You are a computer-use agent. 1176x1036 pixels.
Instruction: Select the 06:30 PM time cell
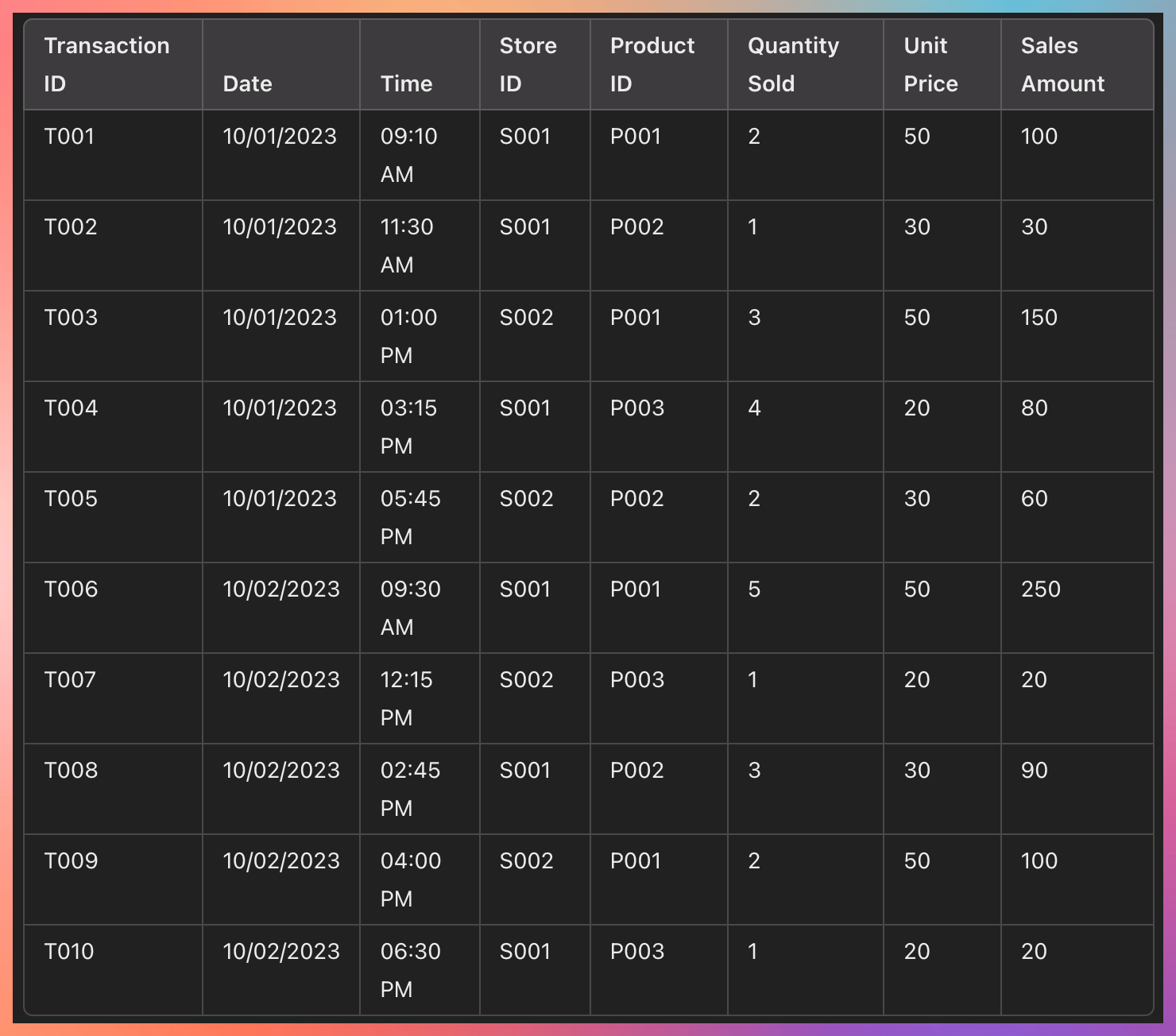(410, 970)
